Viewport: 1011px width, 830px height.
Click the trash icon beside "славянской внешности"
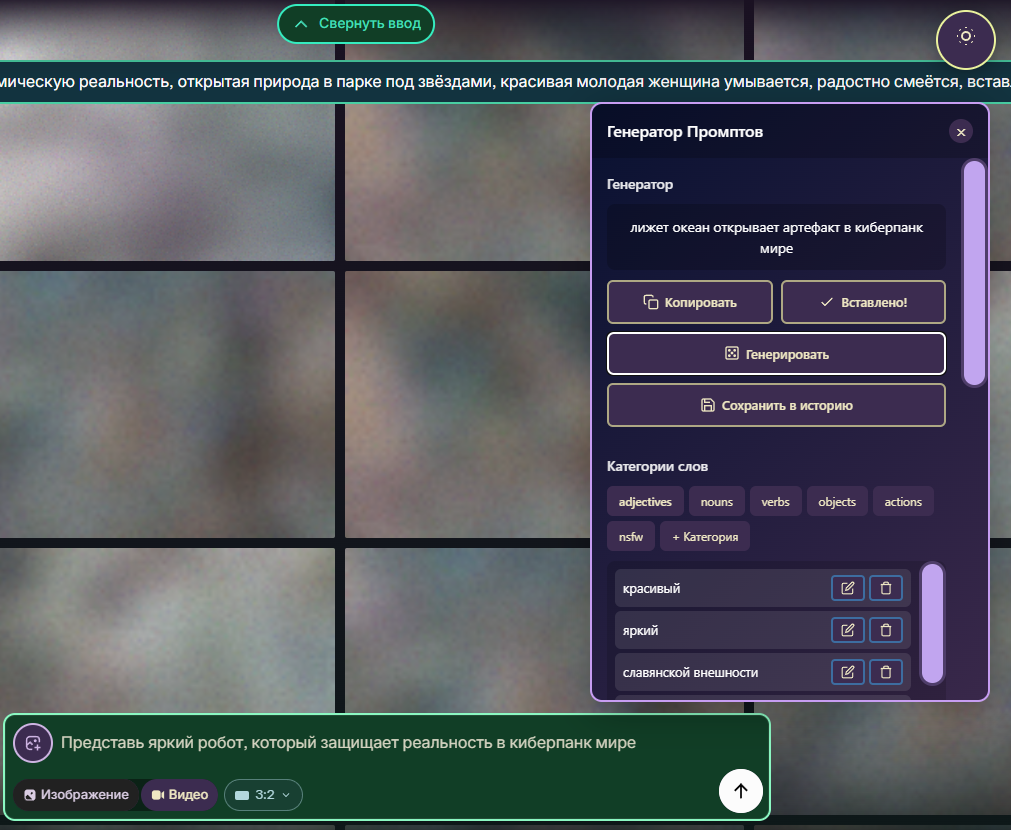885,672
